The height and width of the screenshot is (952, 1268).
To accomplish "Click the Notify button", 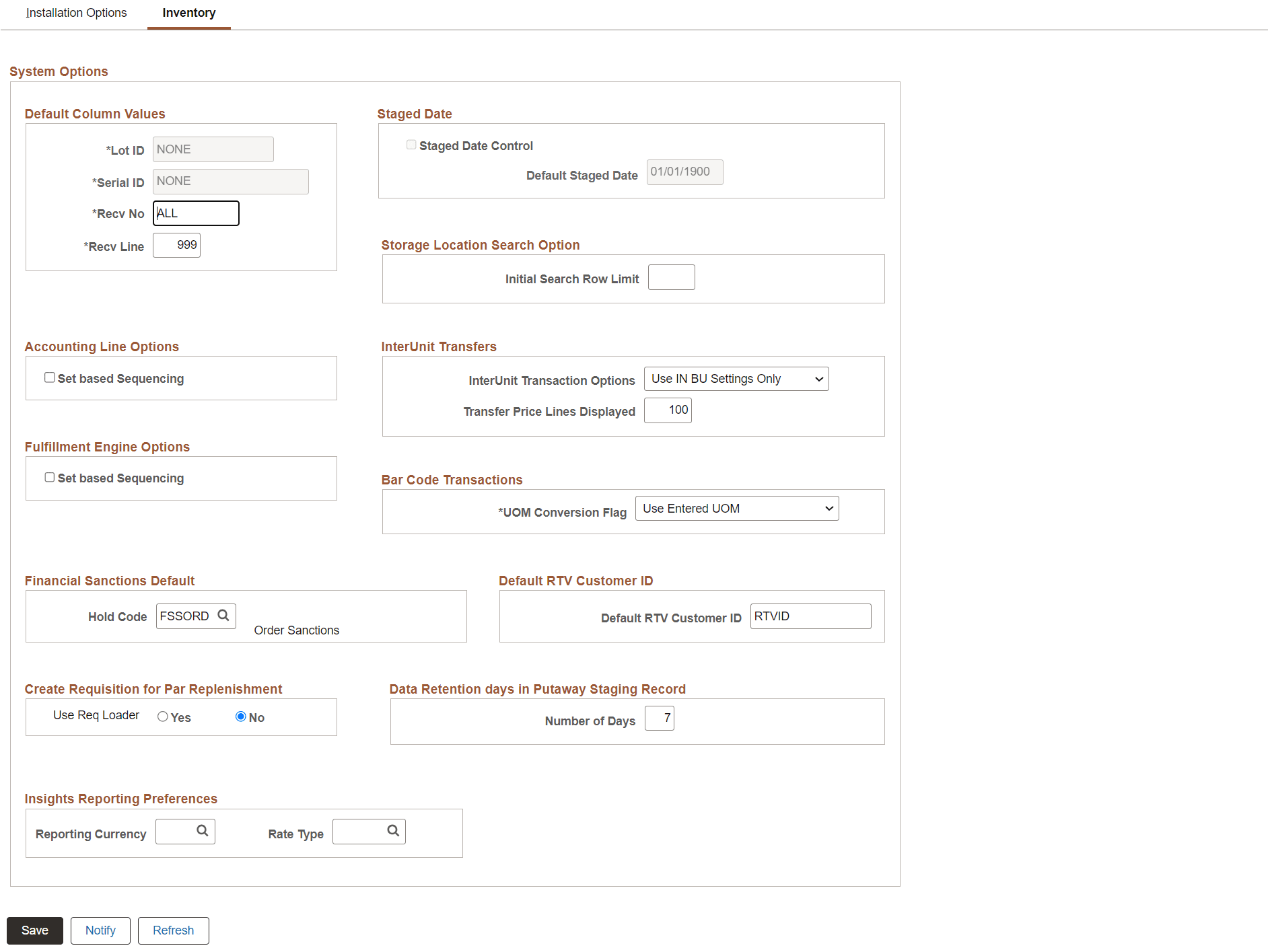I will pos(100,930).
